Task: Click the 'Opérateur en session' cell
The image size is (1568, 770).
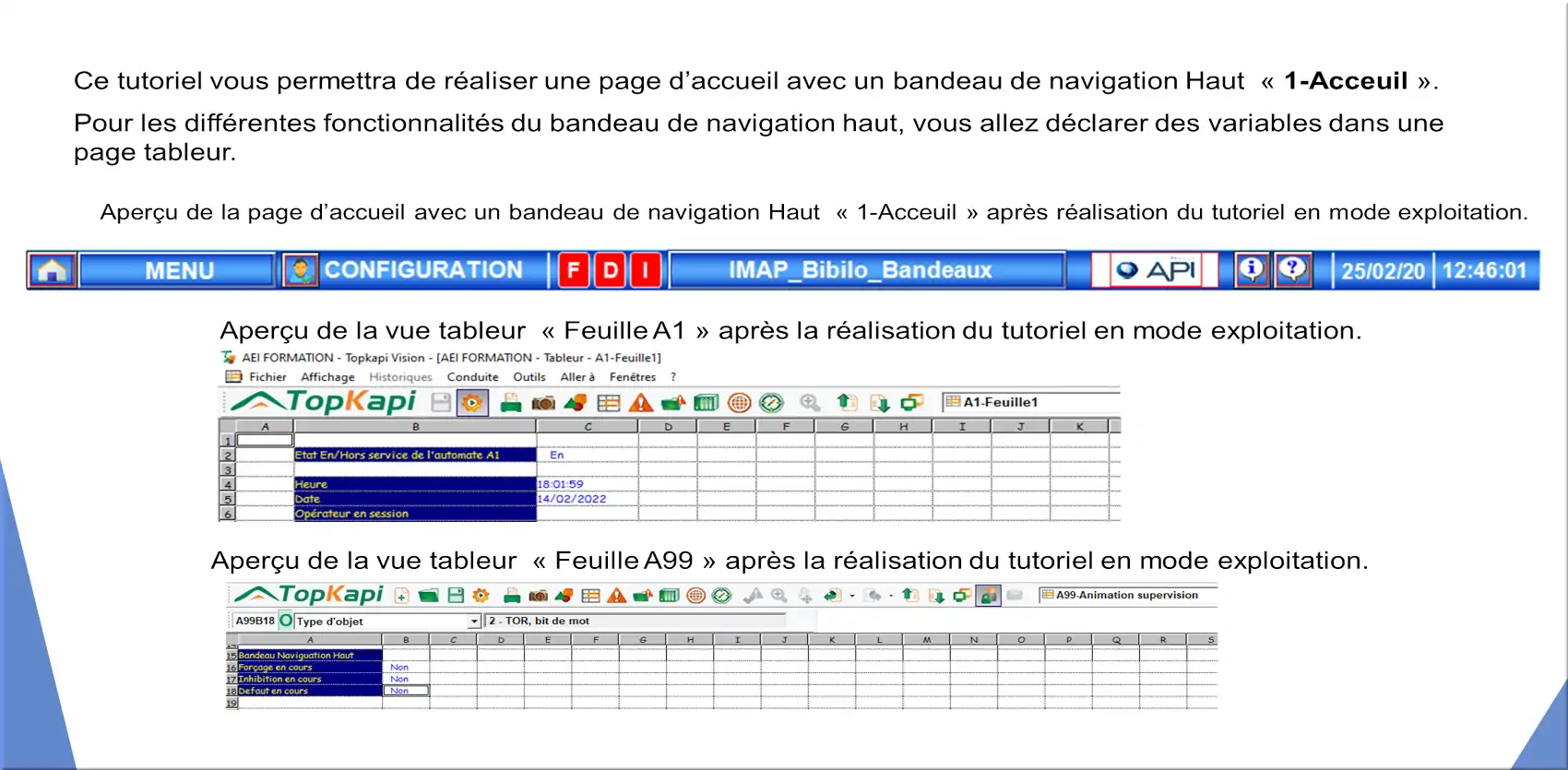Action: click(x=415, y=514)
